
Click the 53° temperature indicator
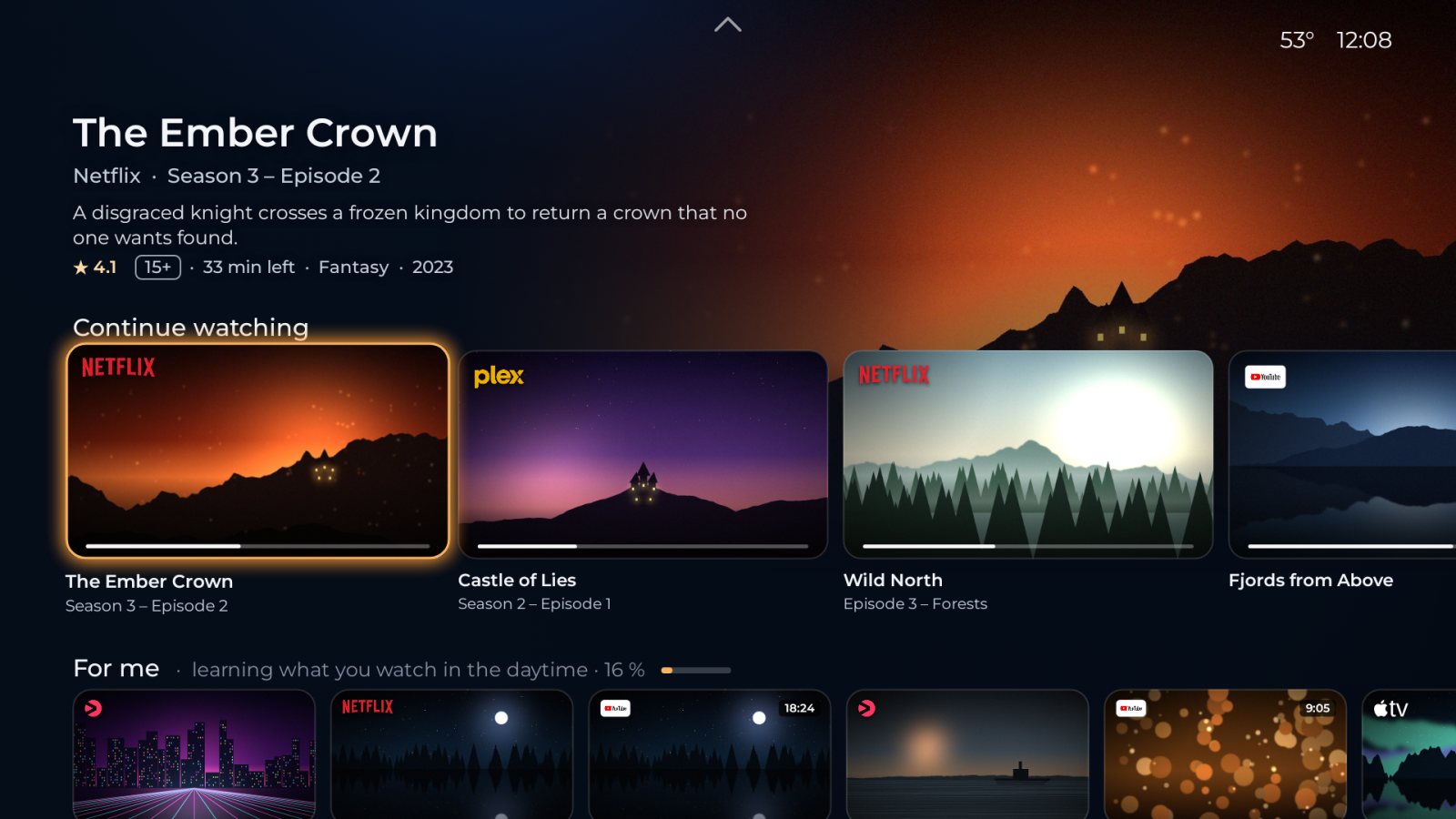pyautogui.click(x=1297, y=40)
